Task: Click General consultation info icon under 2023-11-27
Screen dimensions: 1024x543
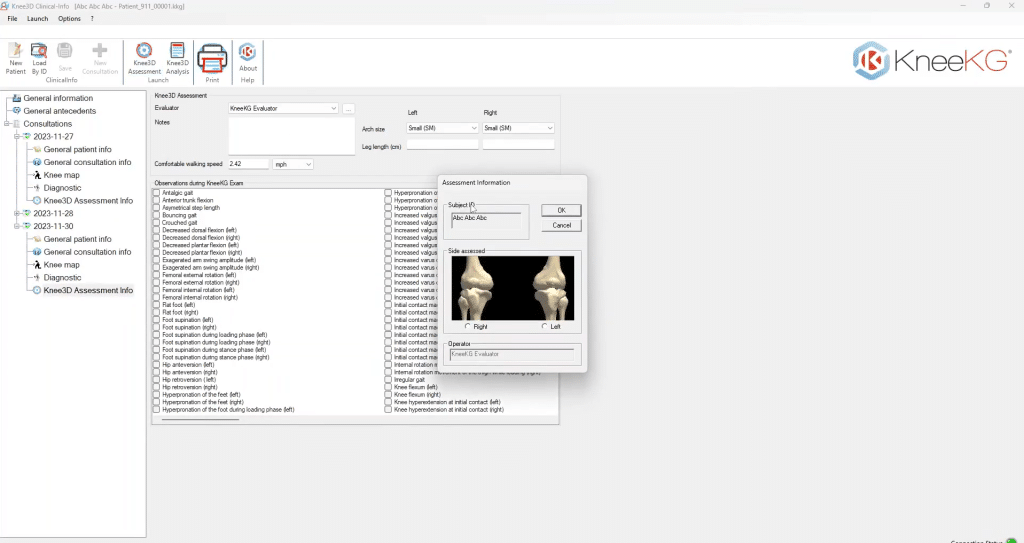Action: (37, 162)
